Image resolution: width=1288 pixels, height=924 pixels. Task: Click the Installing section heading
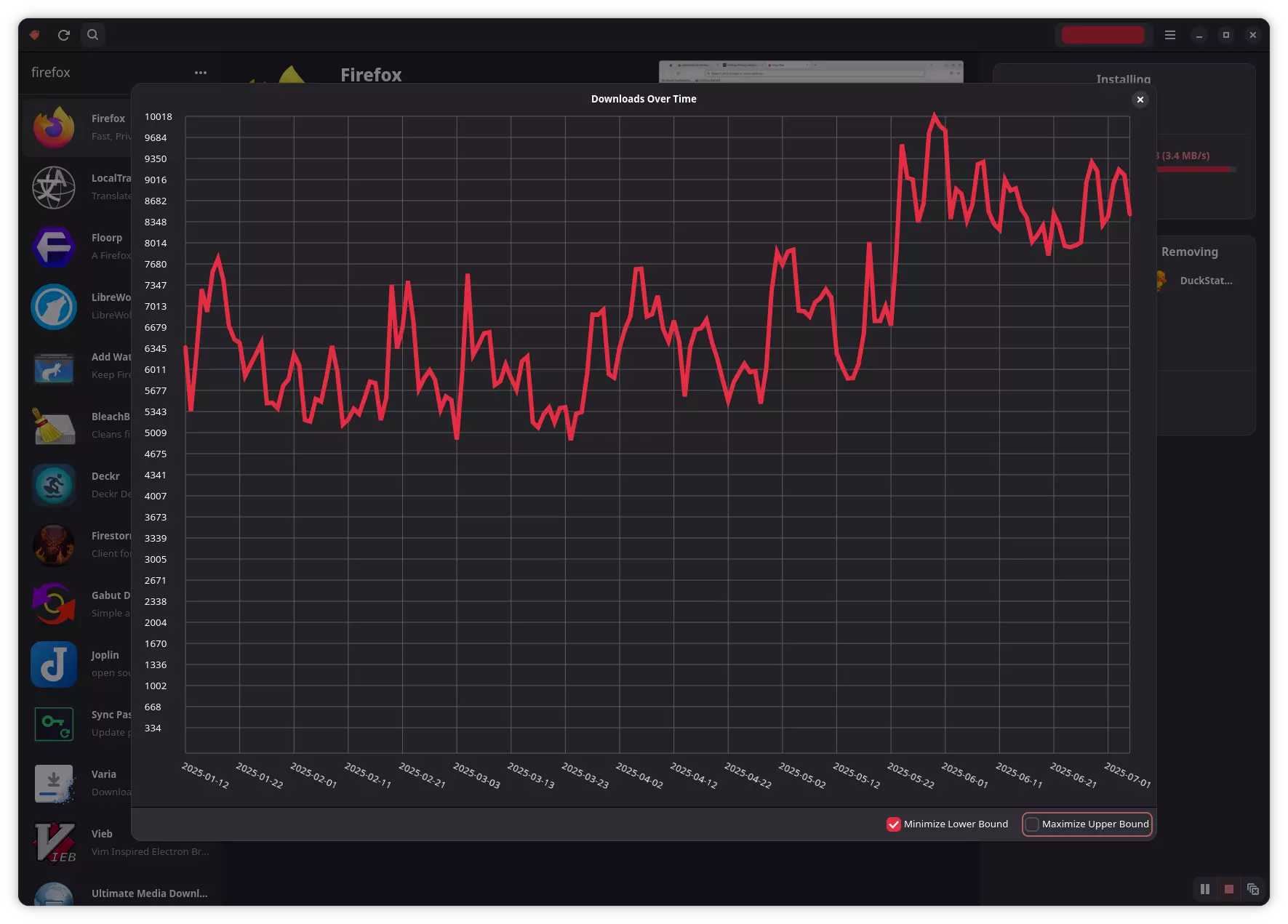(x=1124, y=79)
